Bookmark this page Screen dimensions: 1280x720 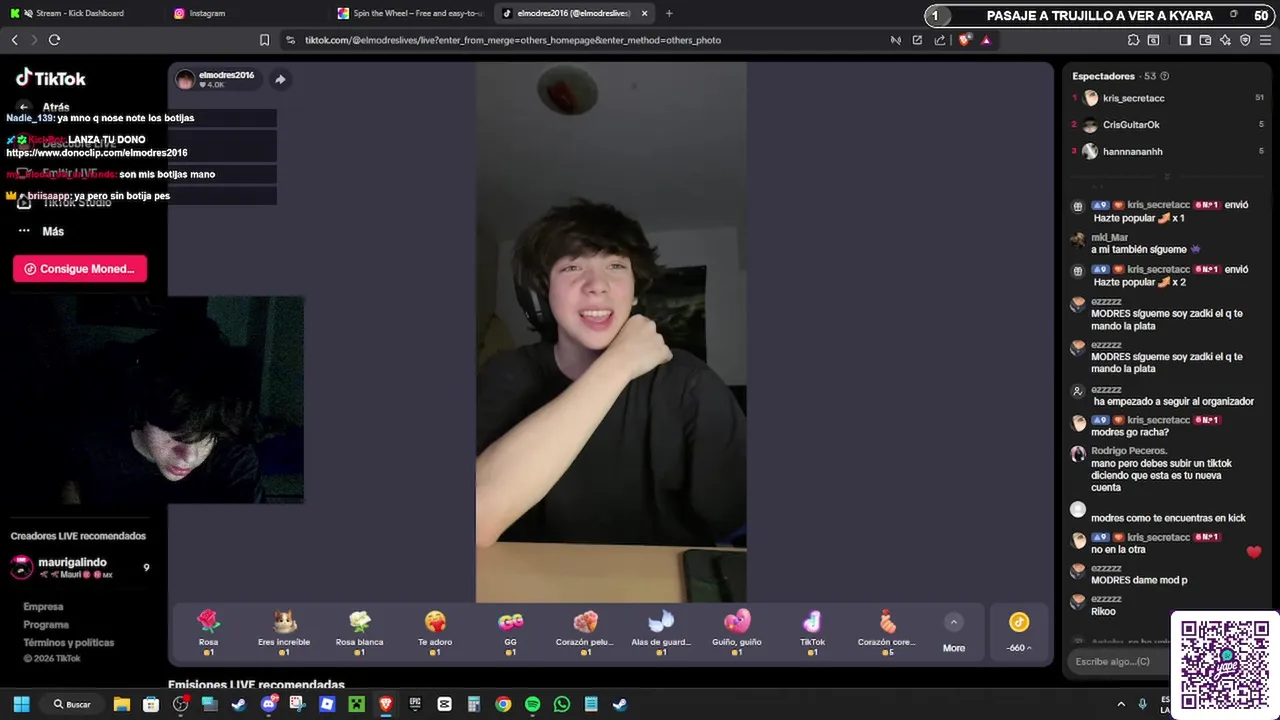264,40
